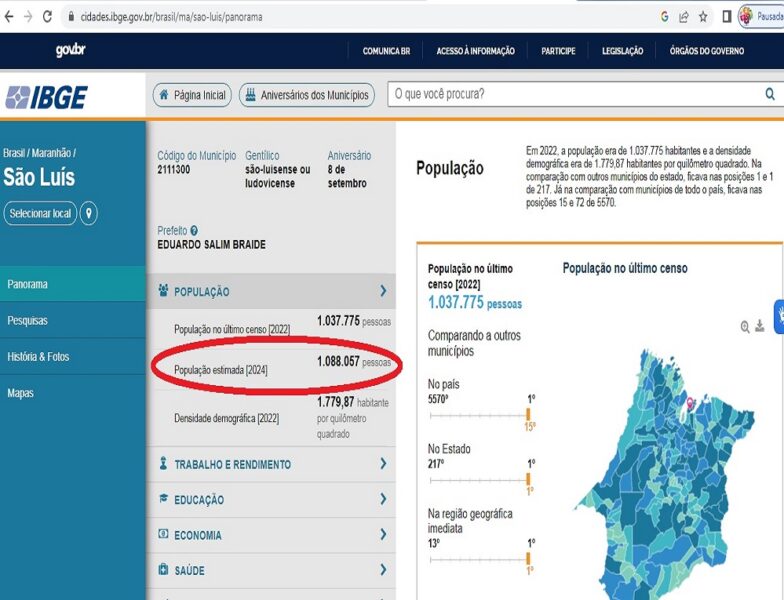The height and width of the screenshot is (600, 784).
Task: Open the Mapas sidebar item
Action: (x=72, y=393)
